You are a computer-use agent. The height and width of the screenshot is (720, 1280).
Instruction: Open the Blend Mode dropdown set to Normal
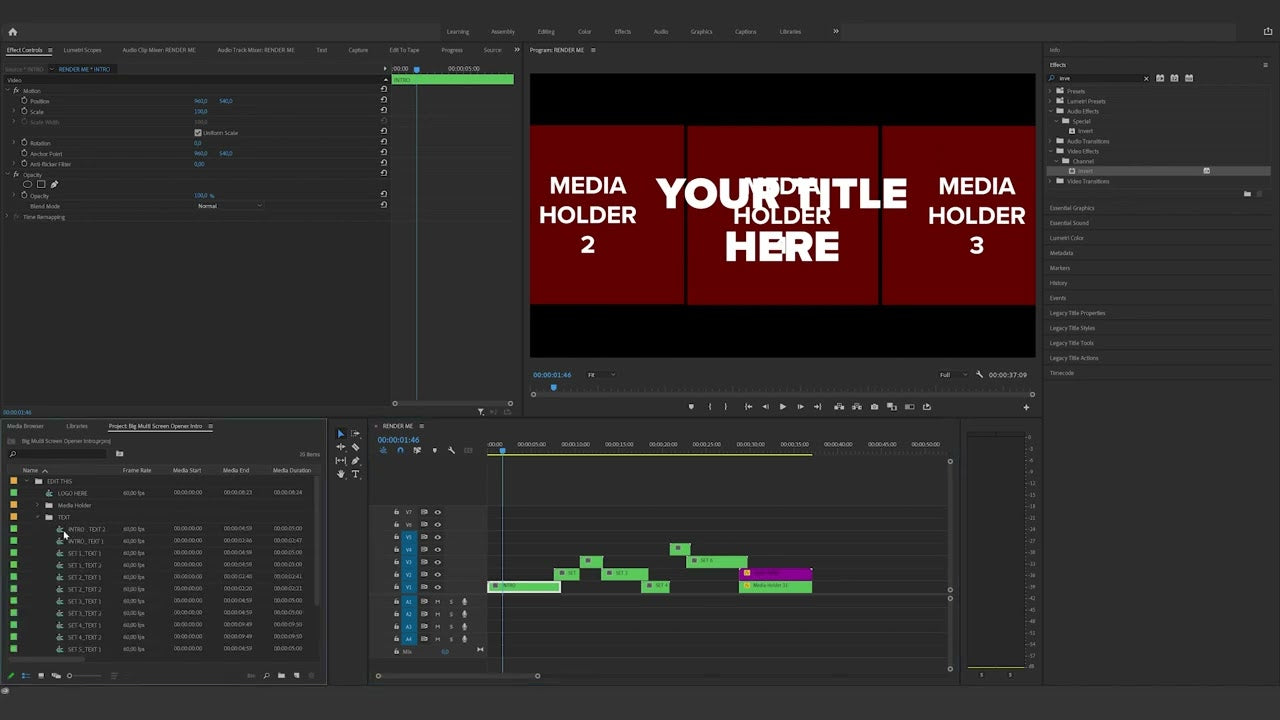pyautogui.click(x=230, y=206)
